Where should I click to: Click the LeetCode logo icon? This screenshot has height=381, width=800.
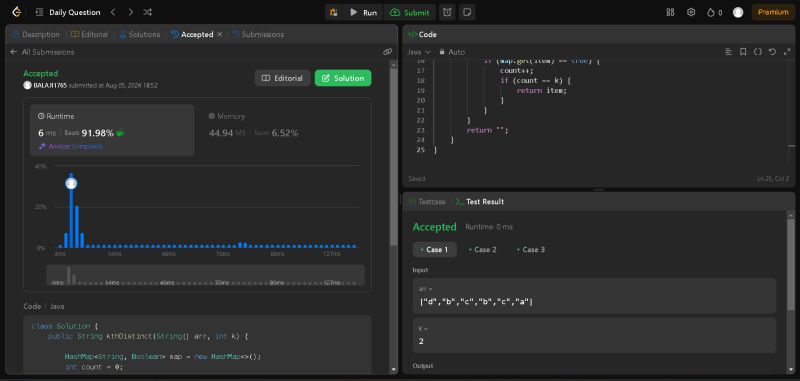[x=16, y=12]
